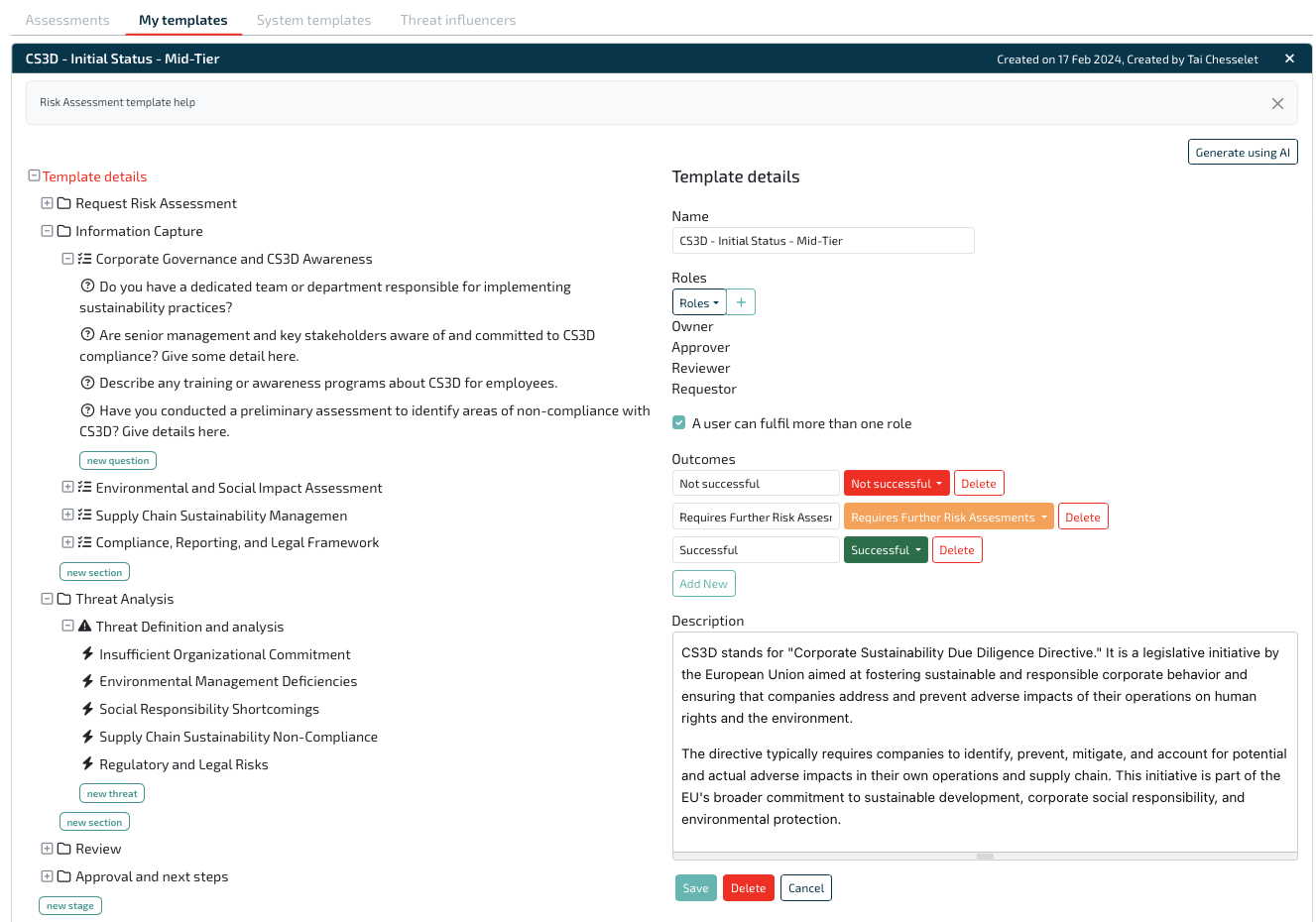Click the checklist icon beside Corporate Governance section
This screenshot has width=1316, height=922.
point(84,259)
